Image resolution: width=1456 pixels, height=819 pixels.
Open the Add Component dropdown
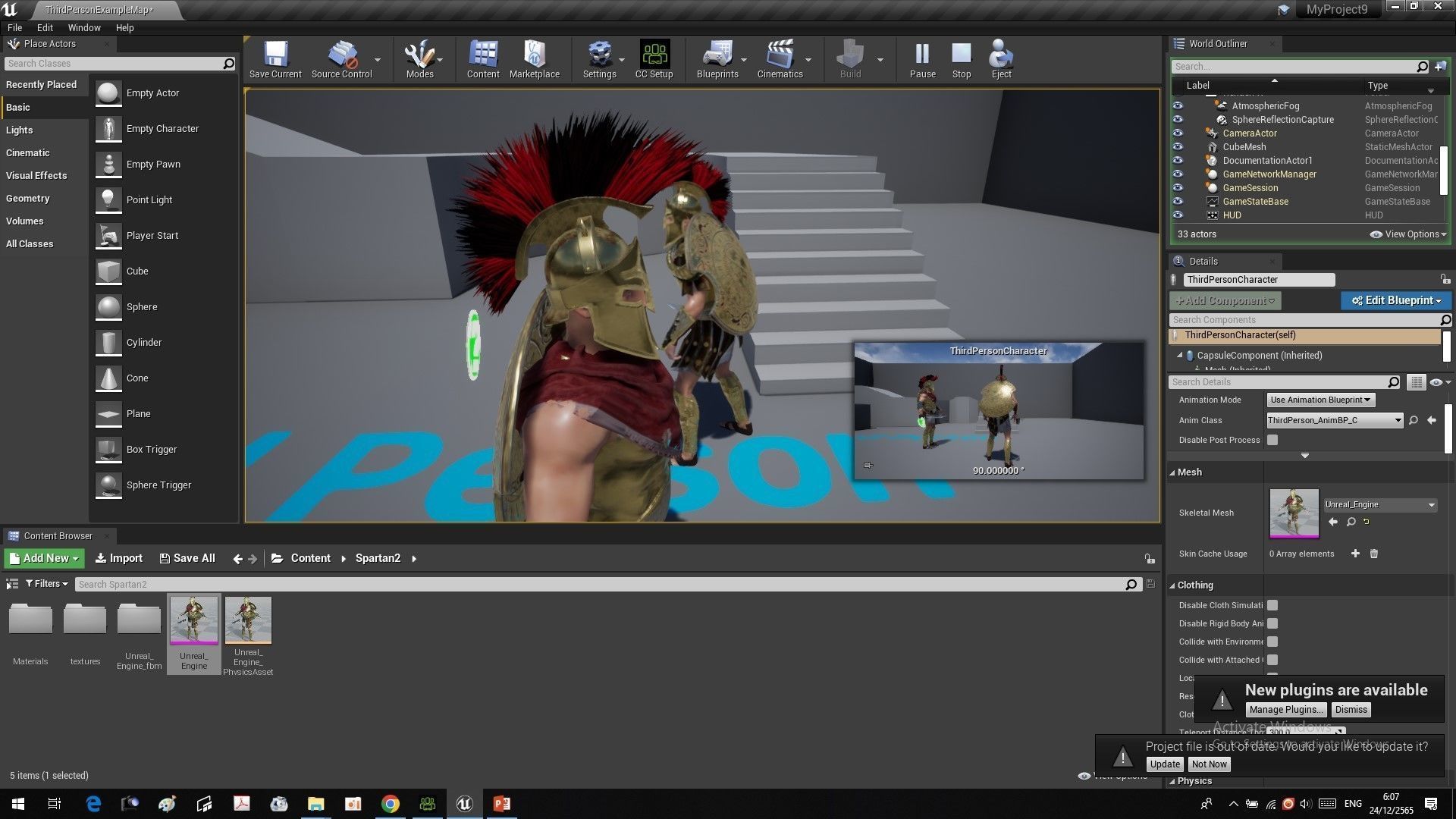coord(1225,300)
